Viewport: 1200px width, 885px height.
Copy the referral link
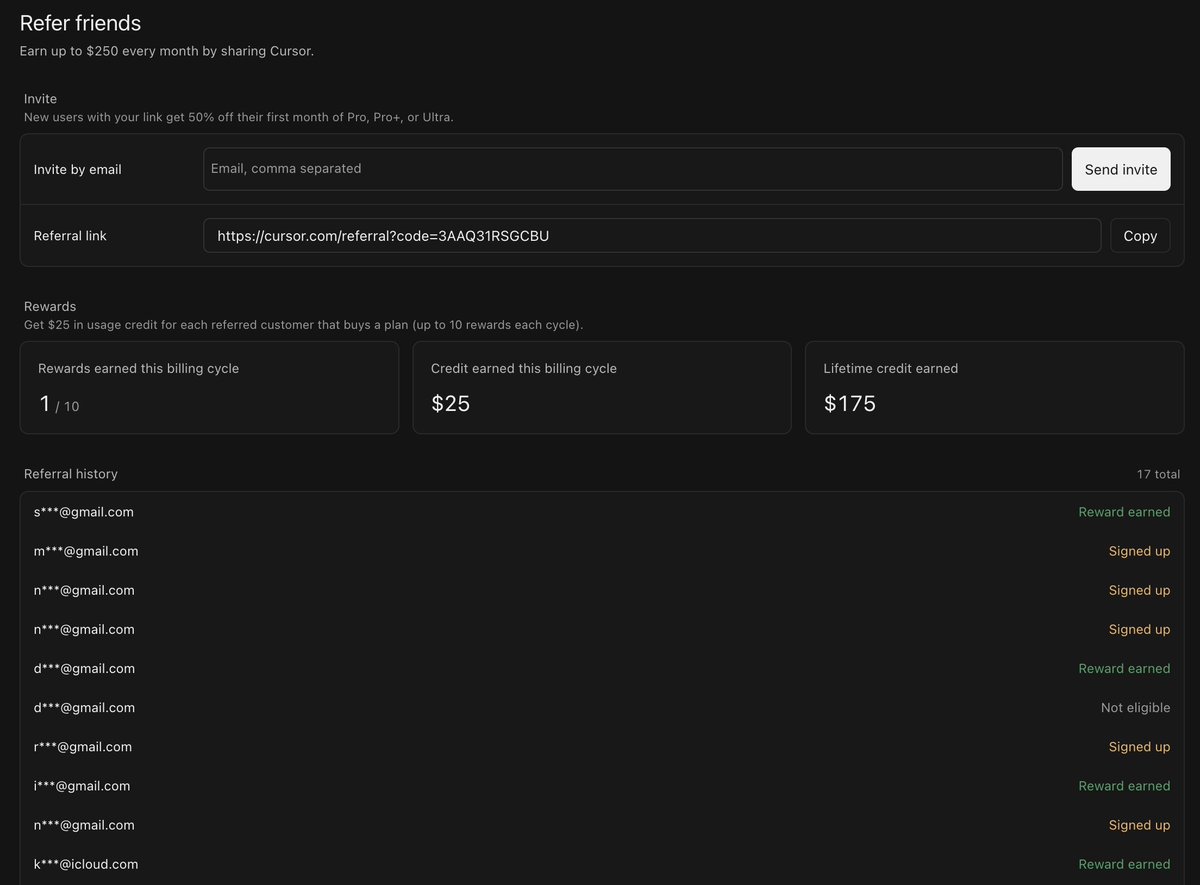pos(1140,236)
